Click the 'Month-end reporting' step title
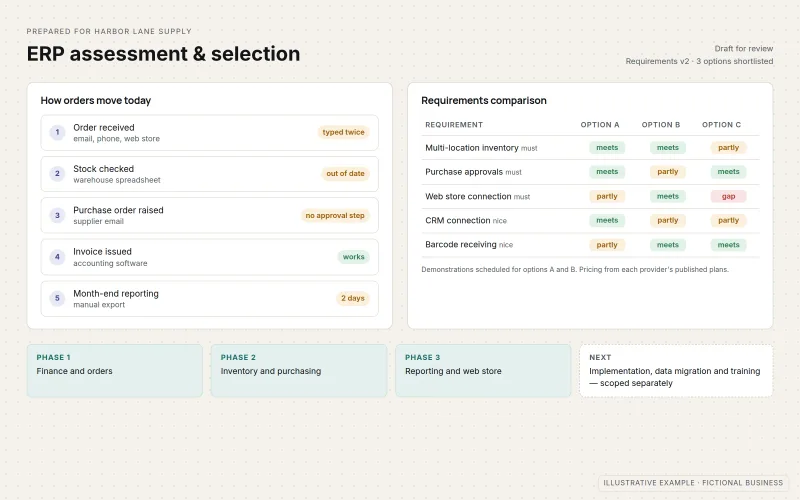This screenshot has height=500, width=800. [116, 293]
